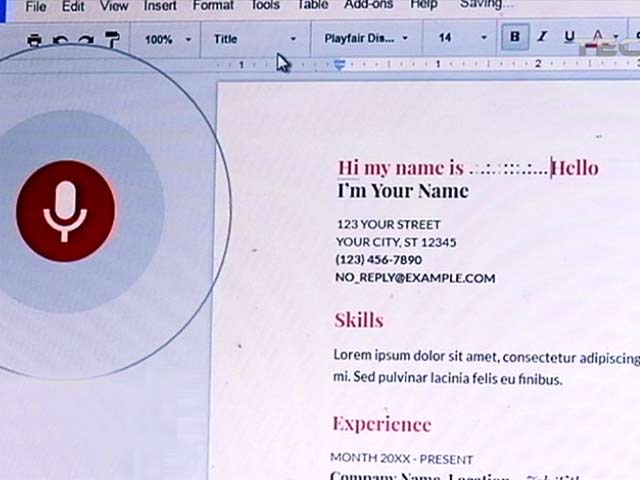The height and width of the screenshot is (480, 640).
Task: Click the NO_REPLY@EXAMPLE.COM email text
Action: coord(415,278)
